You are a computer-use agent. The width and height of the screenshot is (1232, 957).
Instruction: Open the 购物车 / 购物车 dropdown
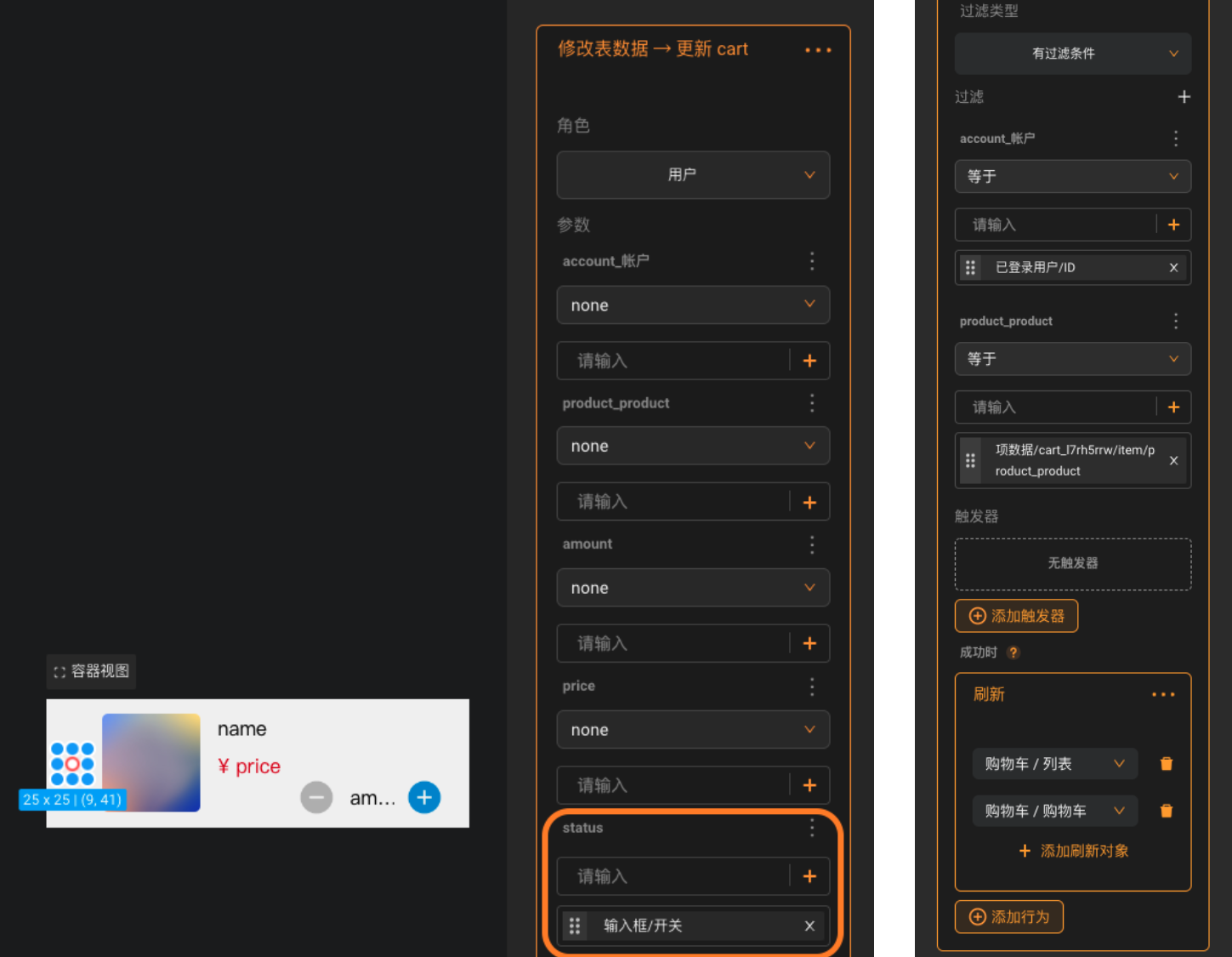tap(1055, 811)
